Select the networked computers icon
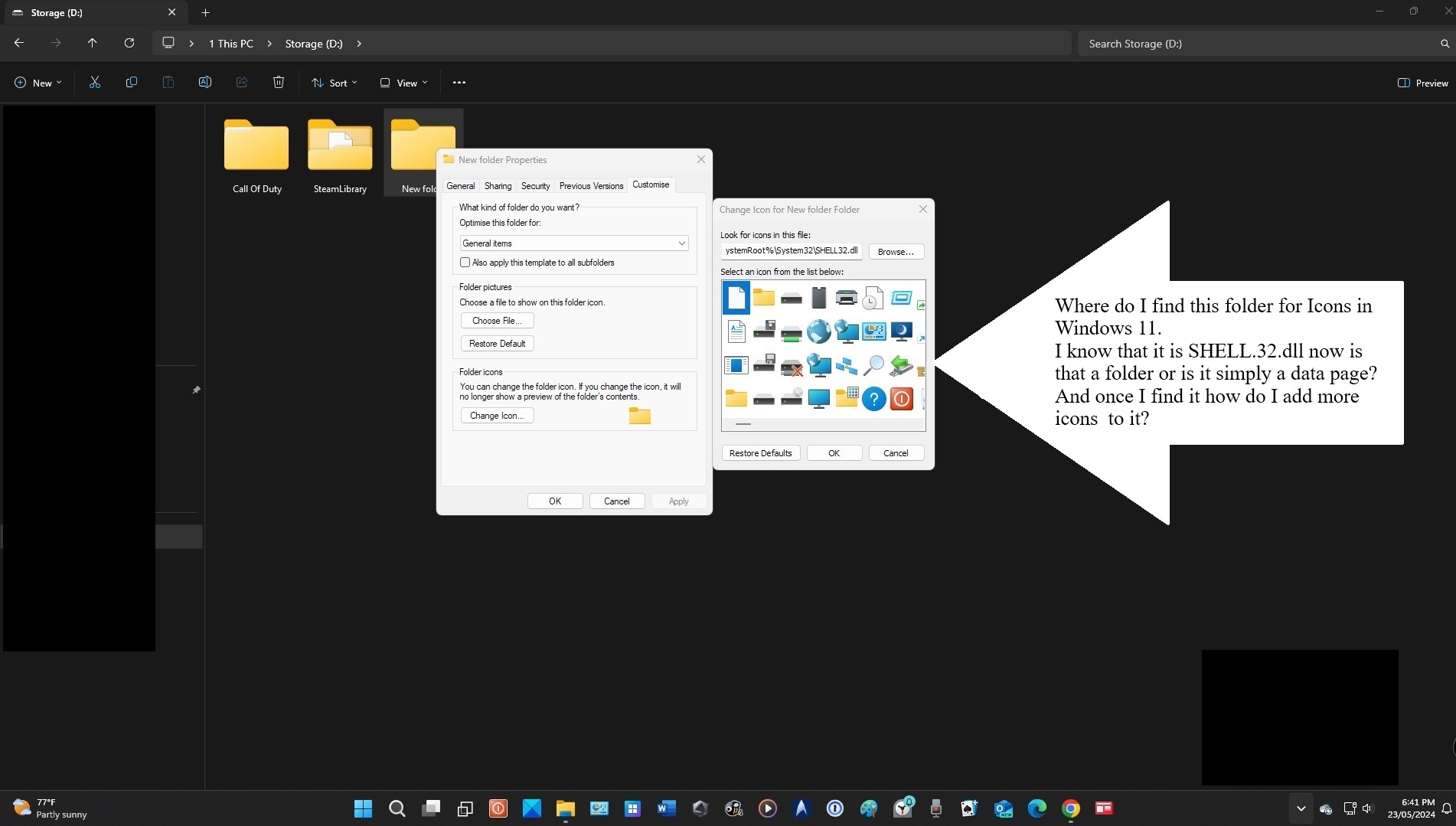Image resolution: width=1456 pixels, height=826 pixels. tap(846, 365)
